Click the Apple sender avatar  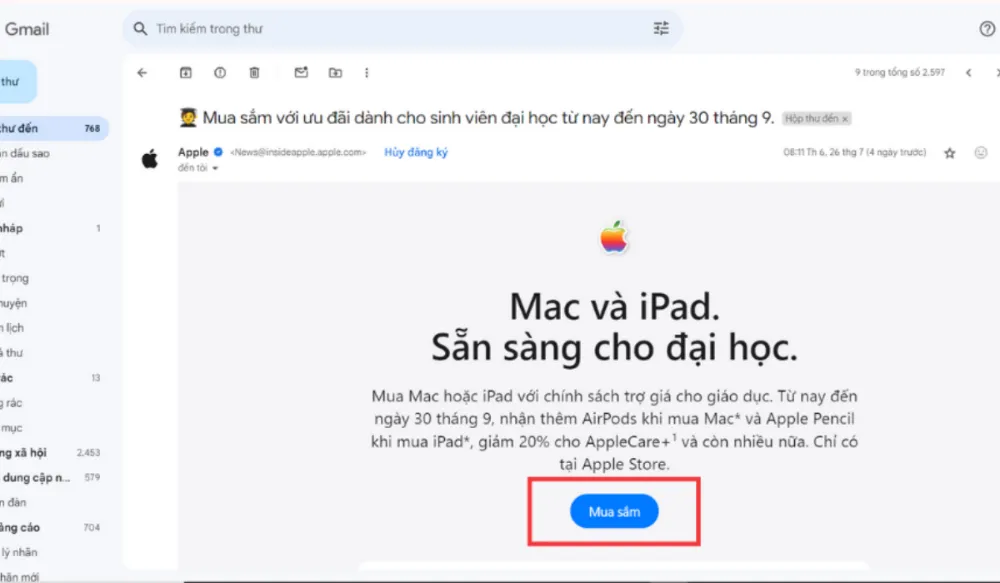point(150,159)
